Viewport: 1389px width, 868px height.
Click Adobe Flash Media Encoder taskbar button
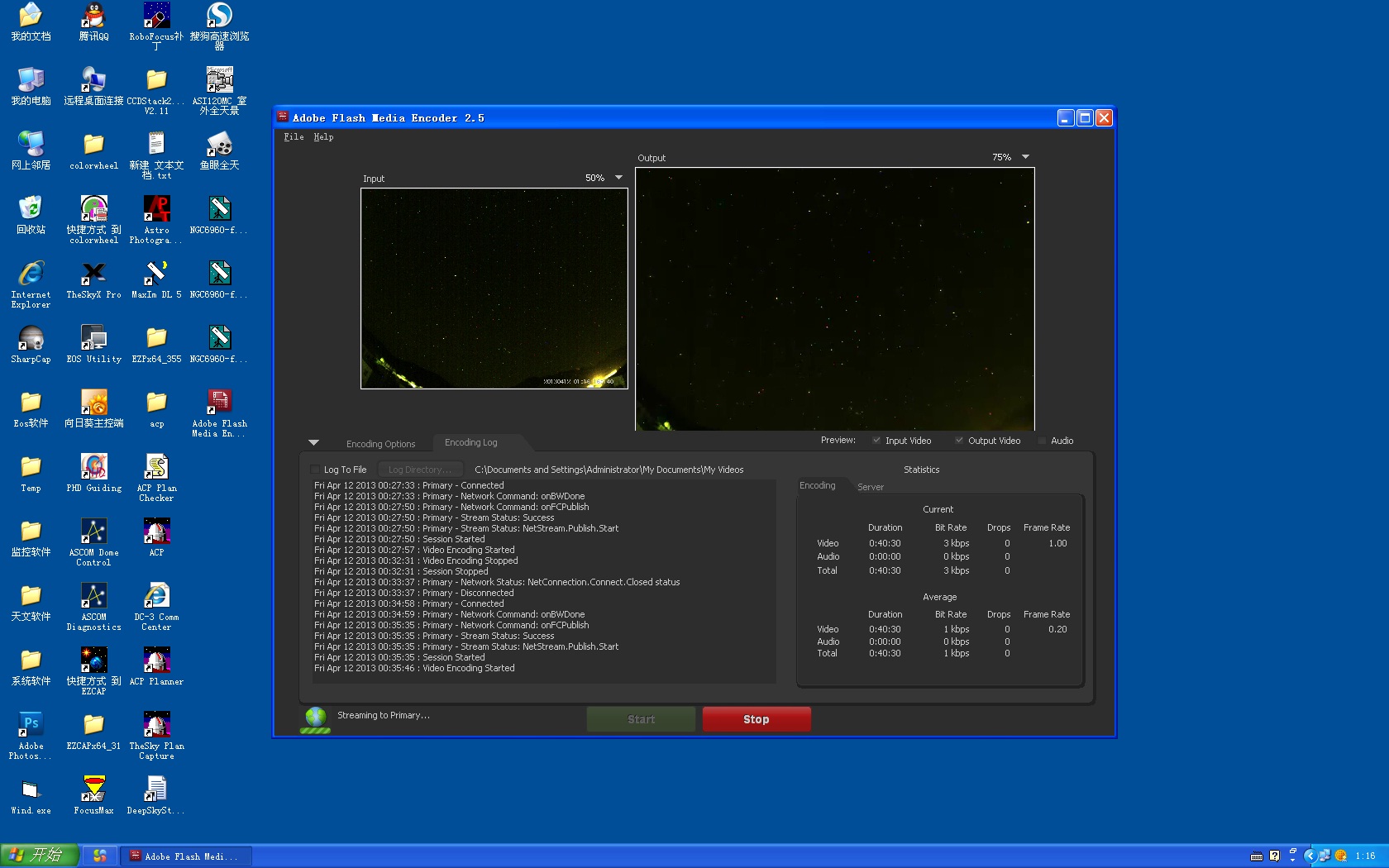(x=186, y=856)
